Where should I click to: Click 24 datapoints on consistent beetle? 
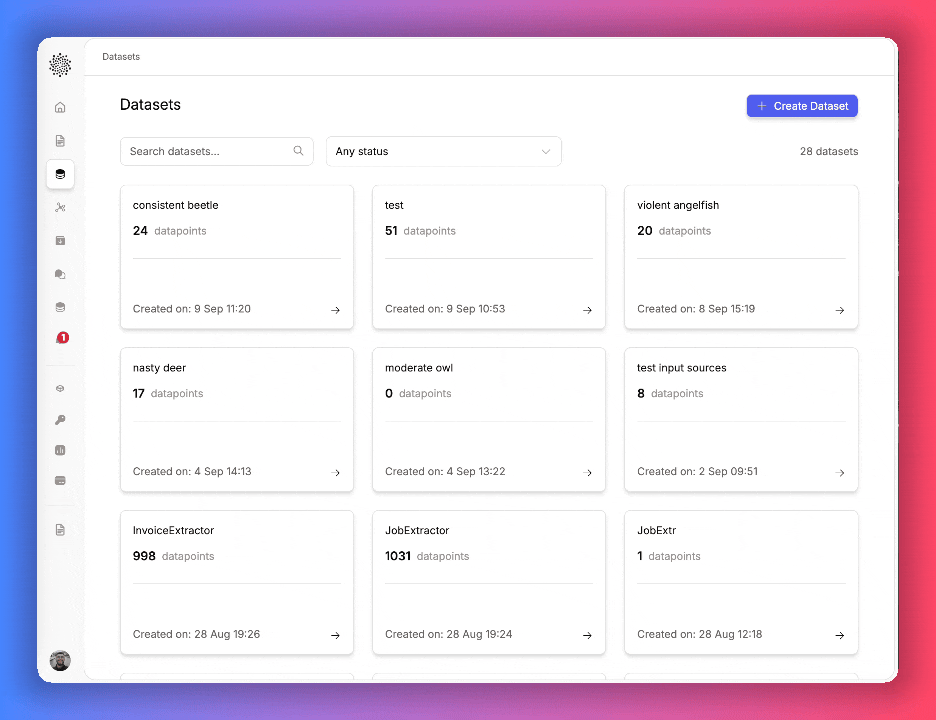(x=170, y=231)
